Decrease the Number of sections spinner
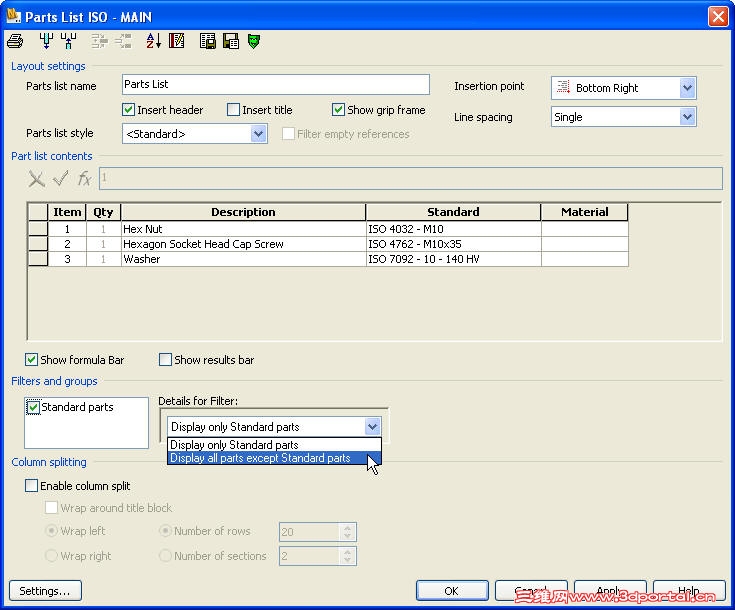The width and height of the screenshot is (735, 610). click(x=347, y=560)
